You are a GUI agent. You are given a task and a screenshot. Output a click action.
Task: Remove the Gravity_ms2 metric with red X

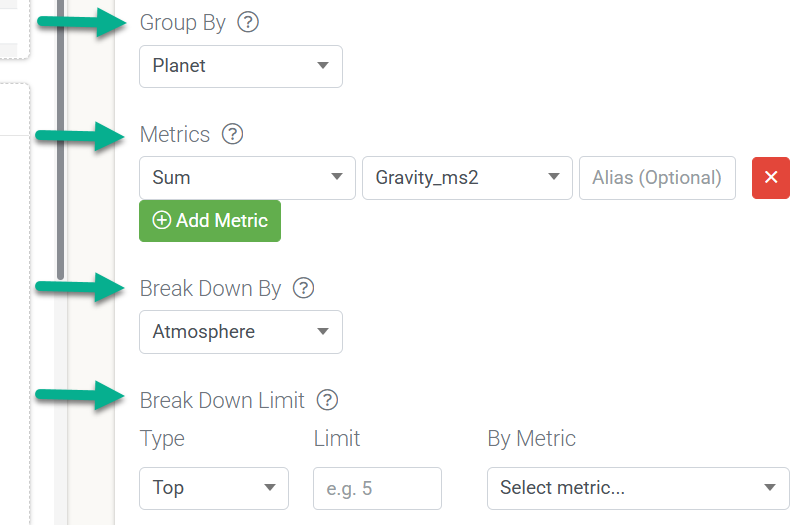[771, 178]
